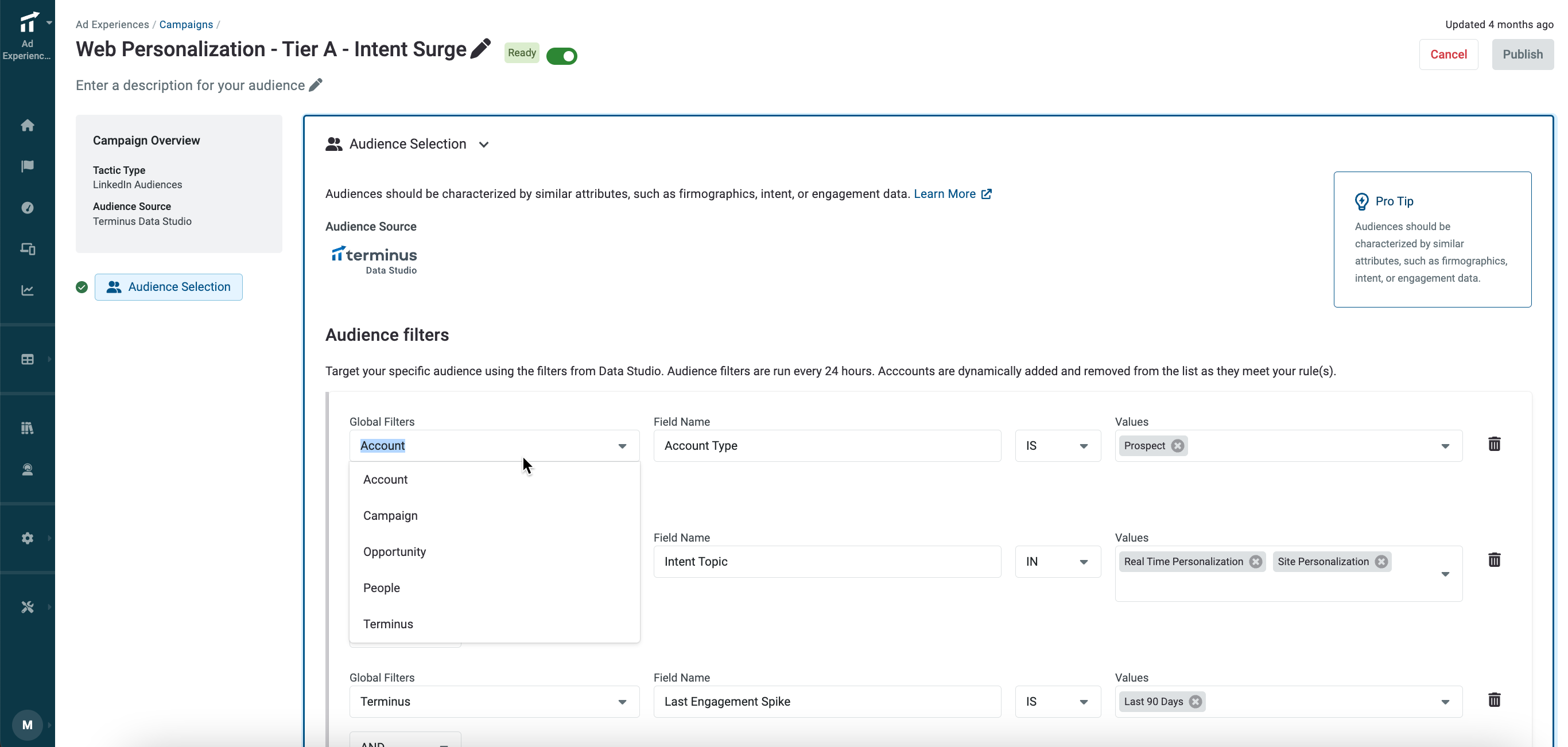Image resolution: width=1568 pixels, height=747 pixels.
Task: Select Campaign from the dropdown list
Action: 494,515
